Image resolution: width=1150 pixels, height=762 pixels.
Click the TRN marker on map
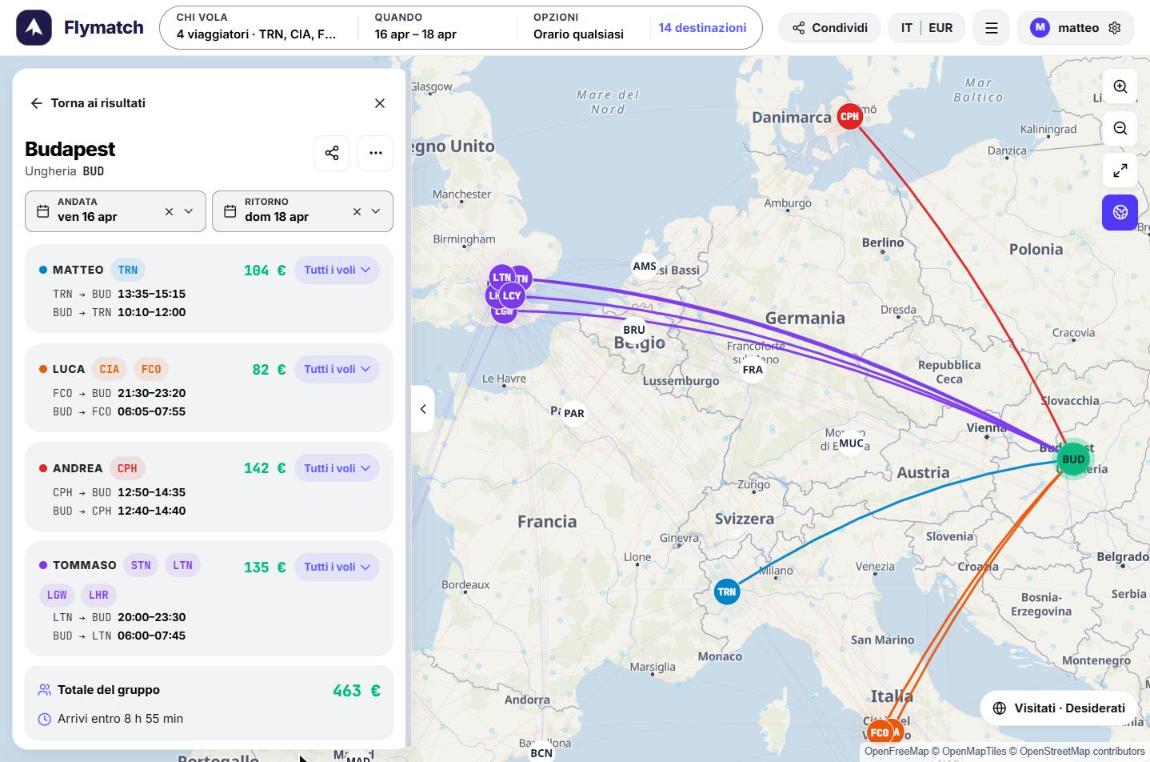(726, 592)
